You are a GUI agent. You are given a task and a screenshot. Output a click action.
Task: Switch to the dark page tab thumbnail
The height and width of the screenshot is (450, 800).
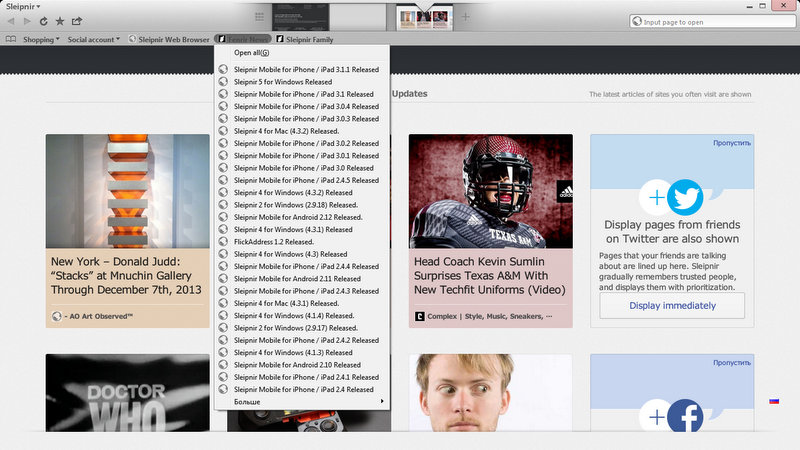click(301, 17)
